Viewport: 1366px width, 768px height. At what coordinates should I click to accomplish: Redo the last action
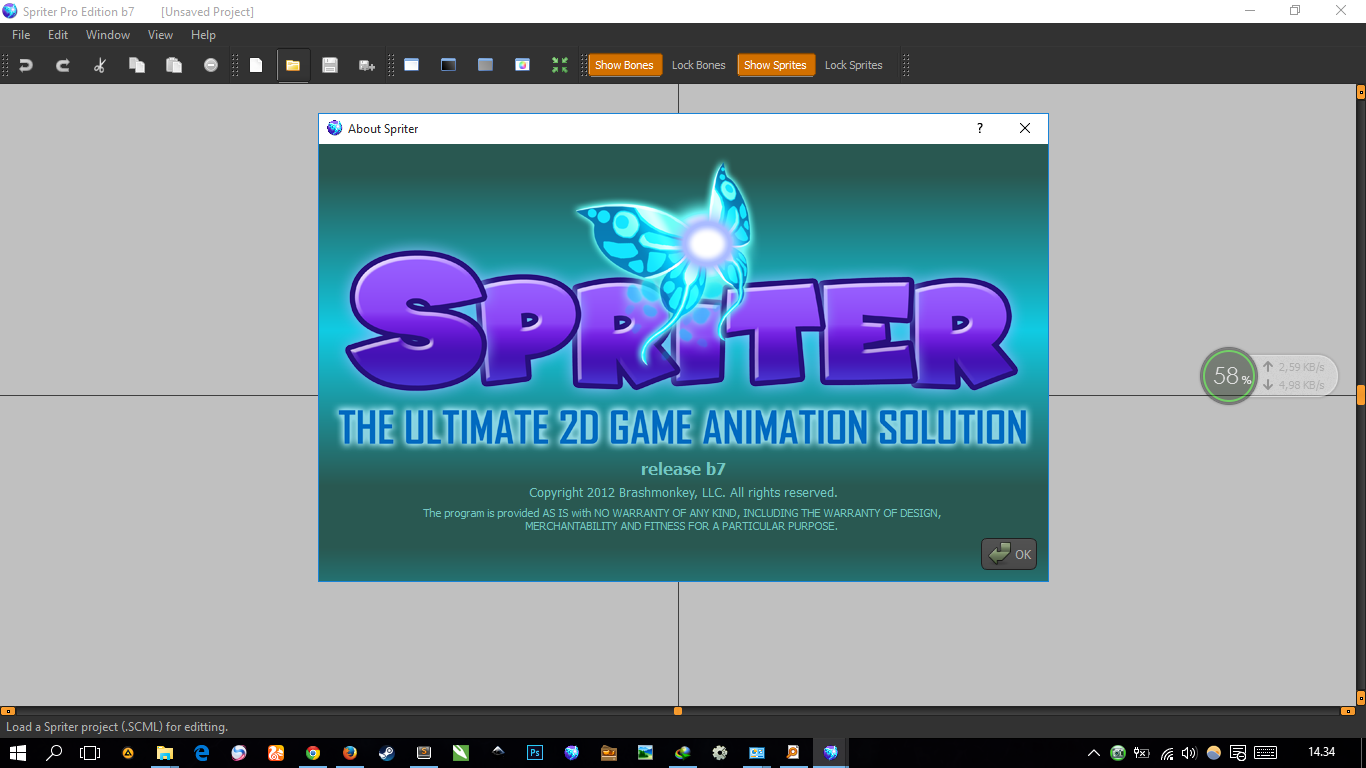(61, 65)
